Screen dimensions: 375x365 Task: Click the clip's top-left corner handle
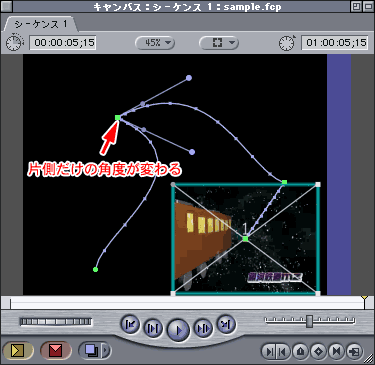pyautogui.click(x=173, y=184)
